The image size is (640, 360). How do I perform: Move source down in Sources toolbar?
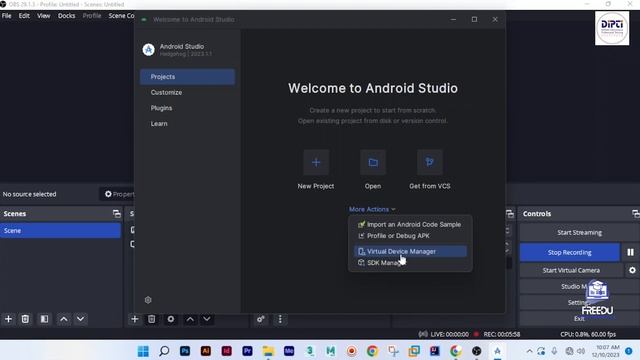[207, 319]
